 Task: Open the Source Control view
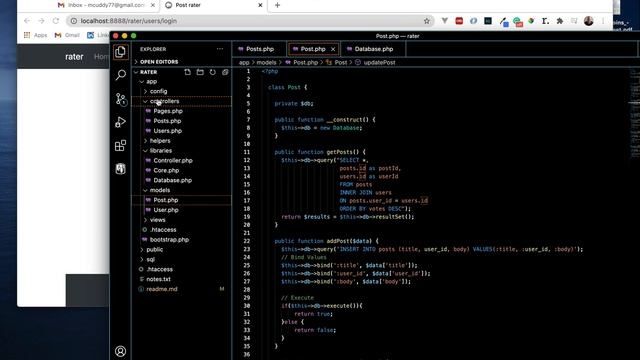[x=120, y=99]
